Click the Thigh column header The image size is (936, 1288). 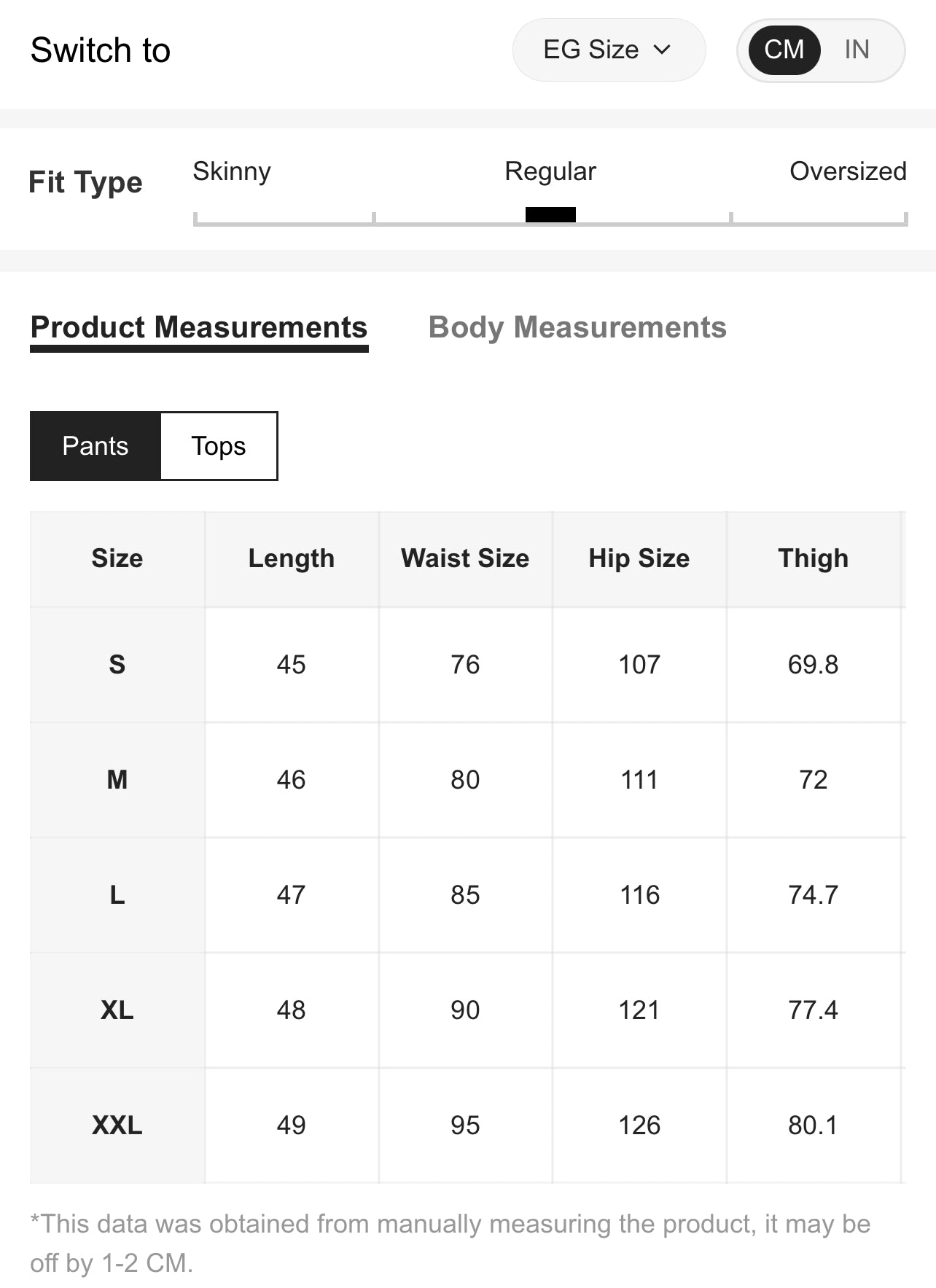point(814,559)
